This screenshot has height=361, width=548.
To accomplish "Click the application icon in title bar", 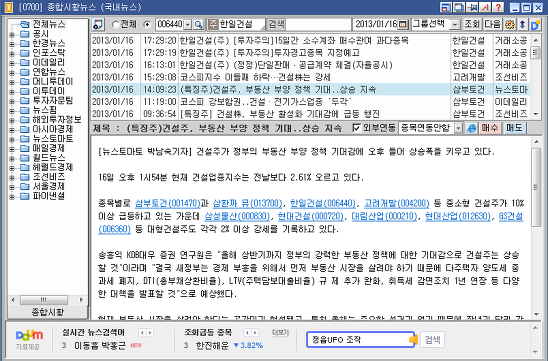I will click(x=8, y=7).
